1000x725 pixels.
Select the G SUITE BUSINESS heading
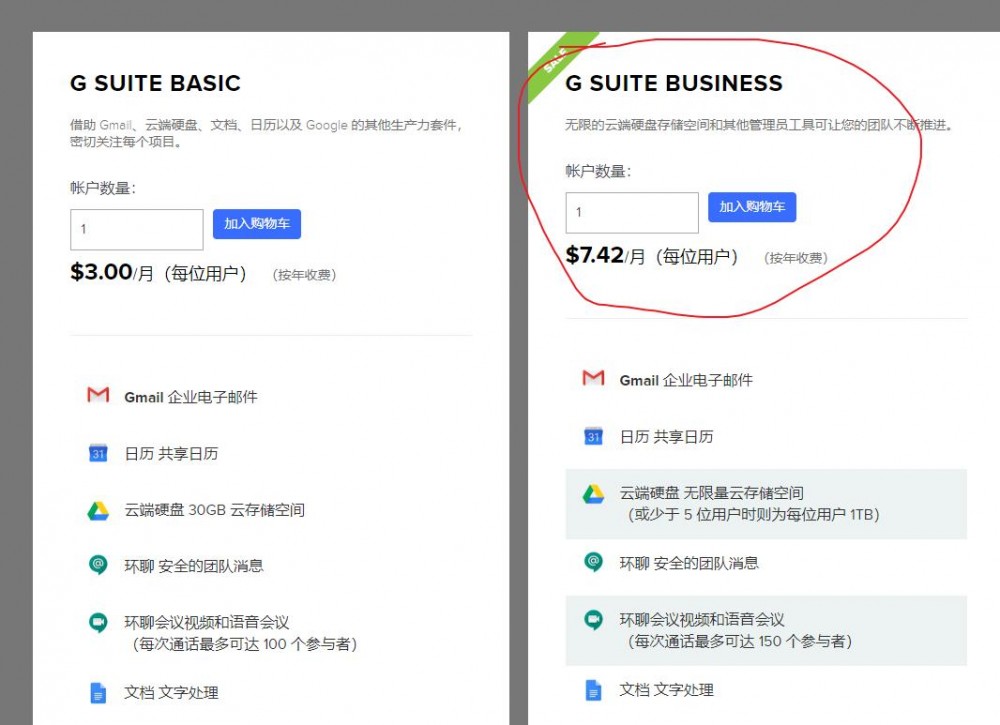(x=674, y=83)
